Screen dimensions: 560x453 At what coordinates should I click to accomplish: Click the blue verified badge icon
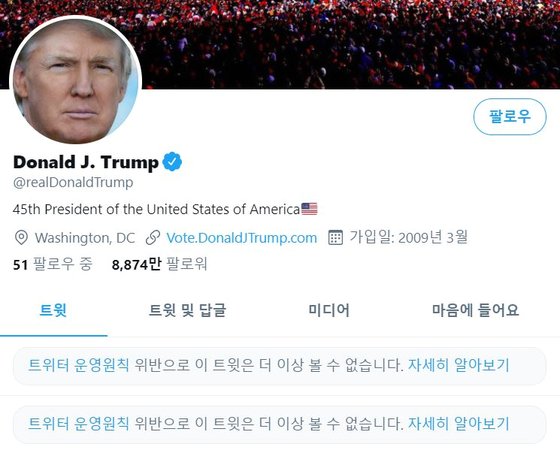click(x=172, y=161)
